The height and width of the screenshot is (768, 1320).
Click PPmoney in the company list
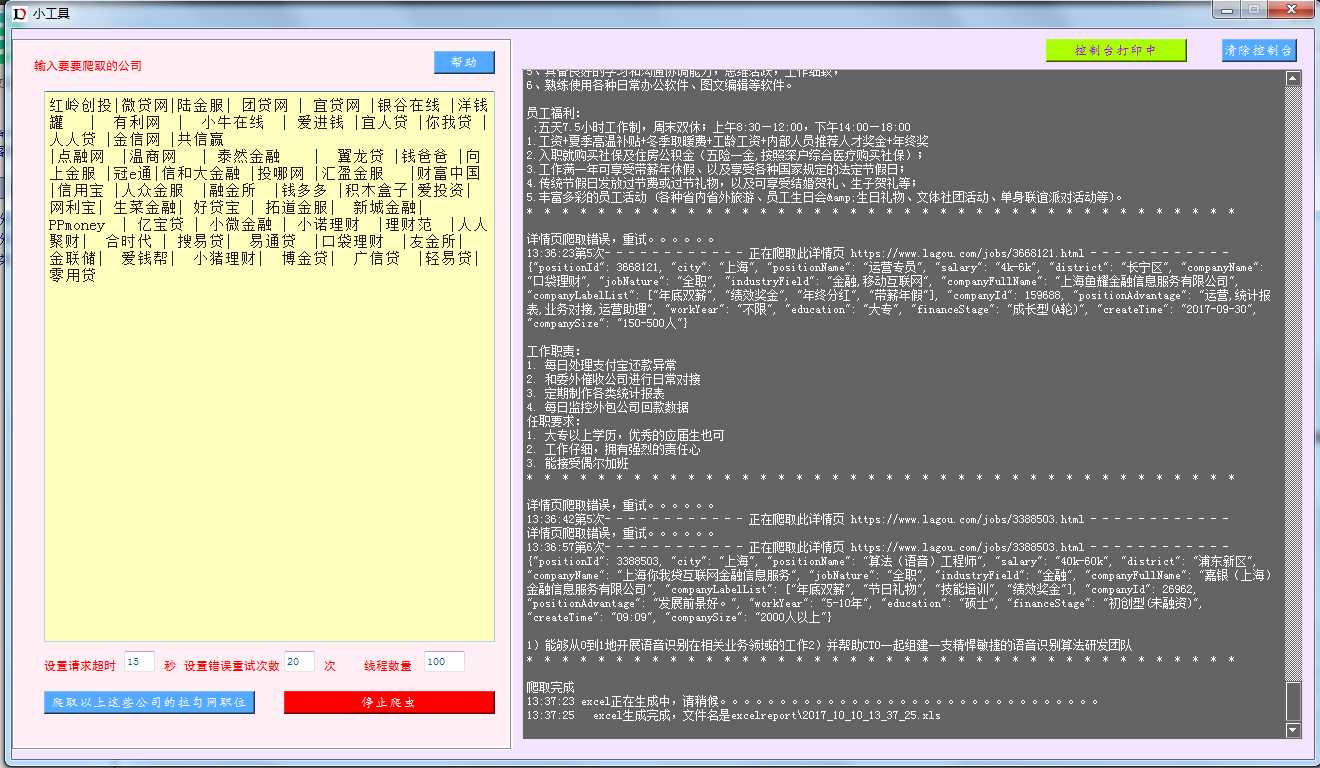tap(77, 225)
